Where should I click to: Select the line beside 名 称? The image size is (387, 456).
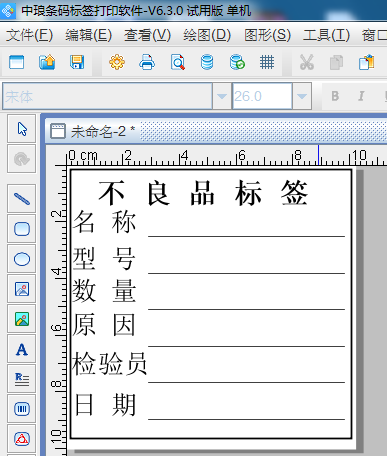pyautogui.click(x=246, y=236)
